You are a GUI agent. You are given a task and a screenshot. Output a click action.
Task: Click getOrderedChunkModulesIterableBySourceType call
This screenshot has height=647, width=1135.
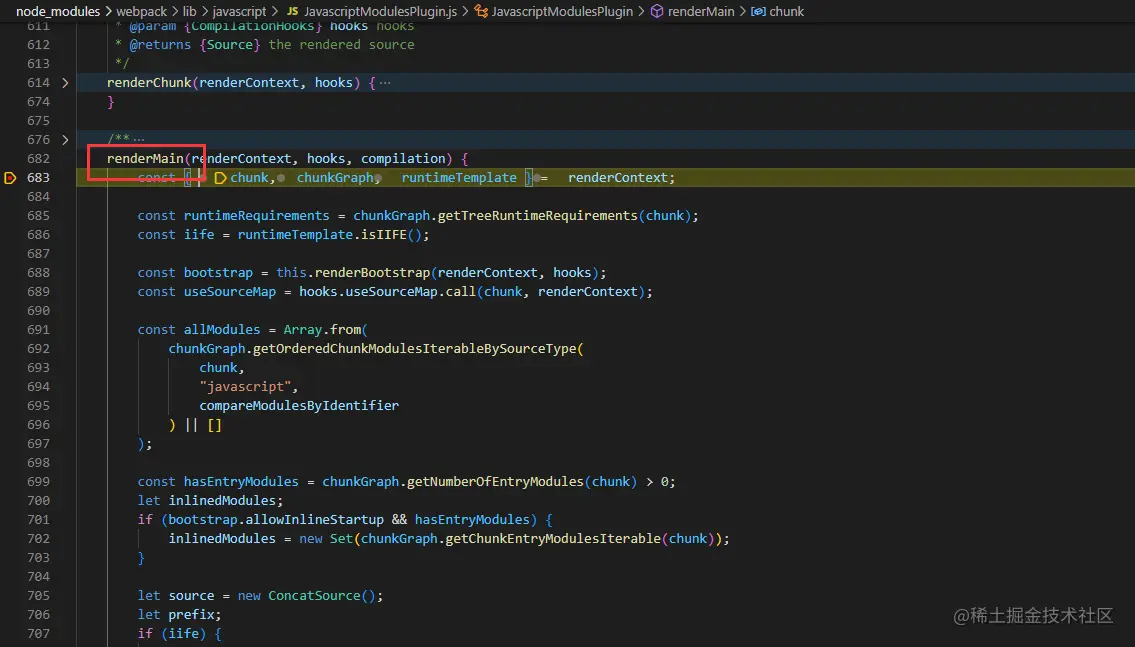tap(415, 349)
